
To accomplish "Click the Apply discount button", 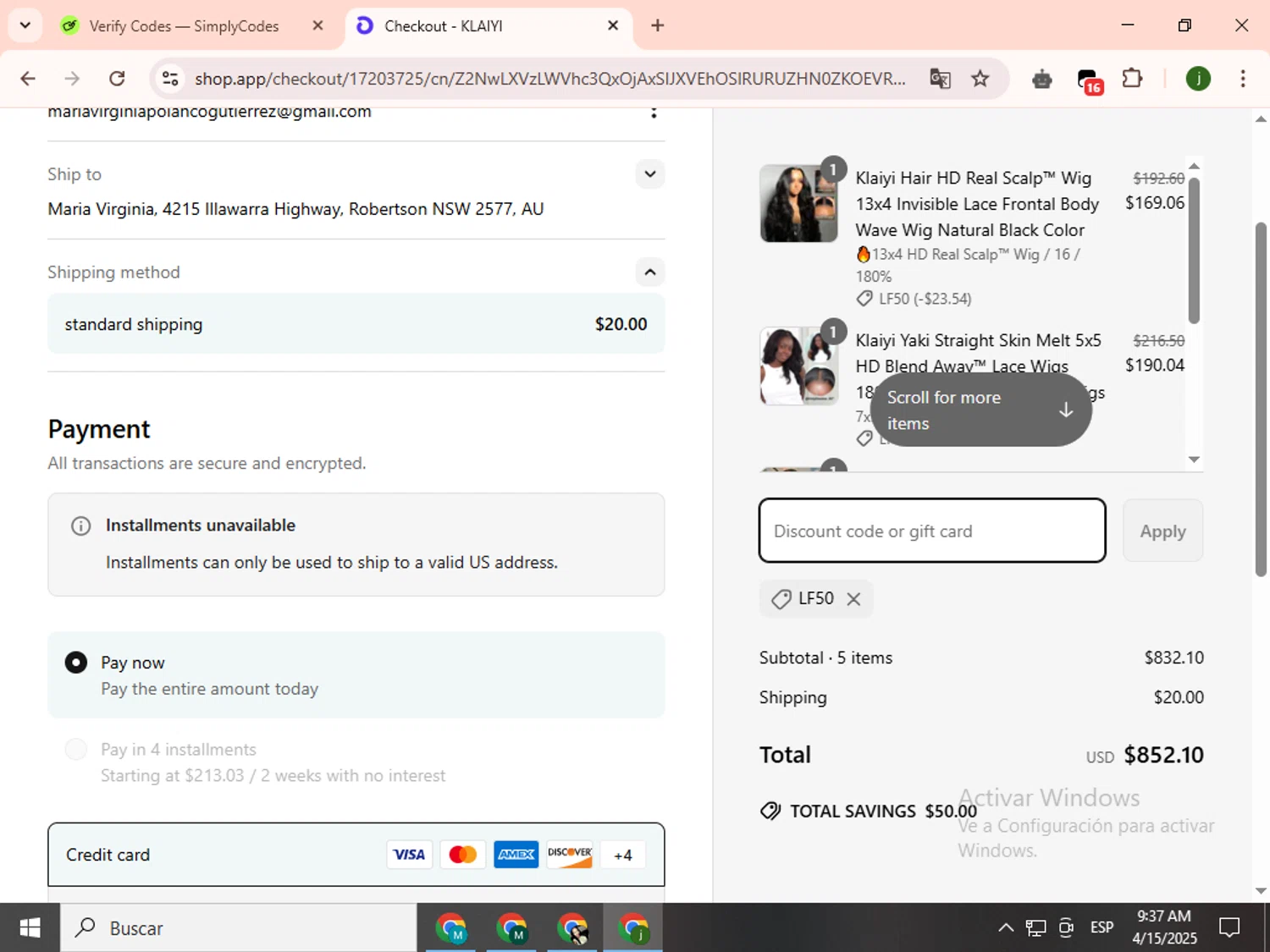I will tap(1162, 531).
